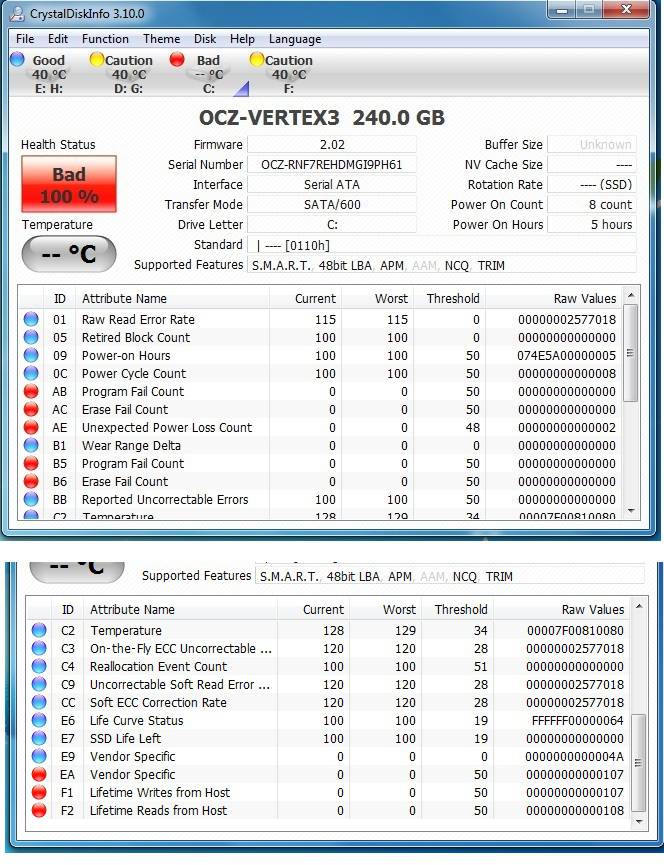Click the blue icon for Soft ECC Correction Rate
Screen dimensions: 664x865
click(x=39, y=702)
